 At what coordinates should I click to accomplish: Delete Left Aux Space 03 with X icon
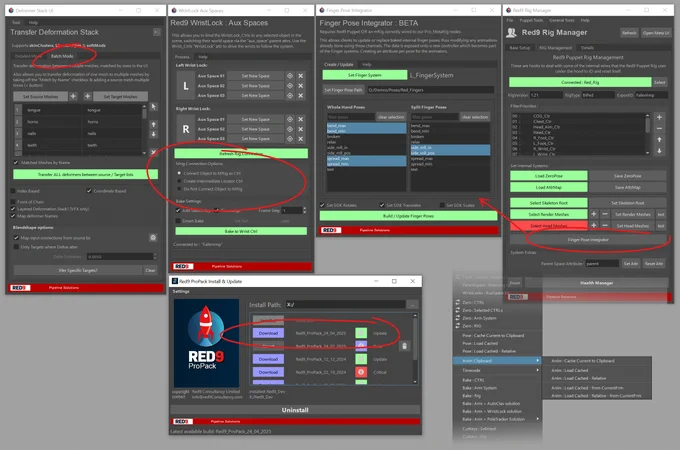coord(301,95)
